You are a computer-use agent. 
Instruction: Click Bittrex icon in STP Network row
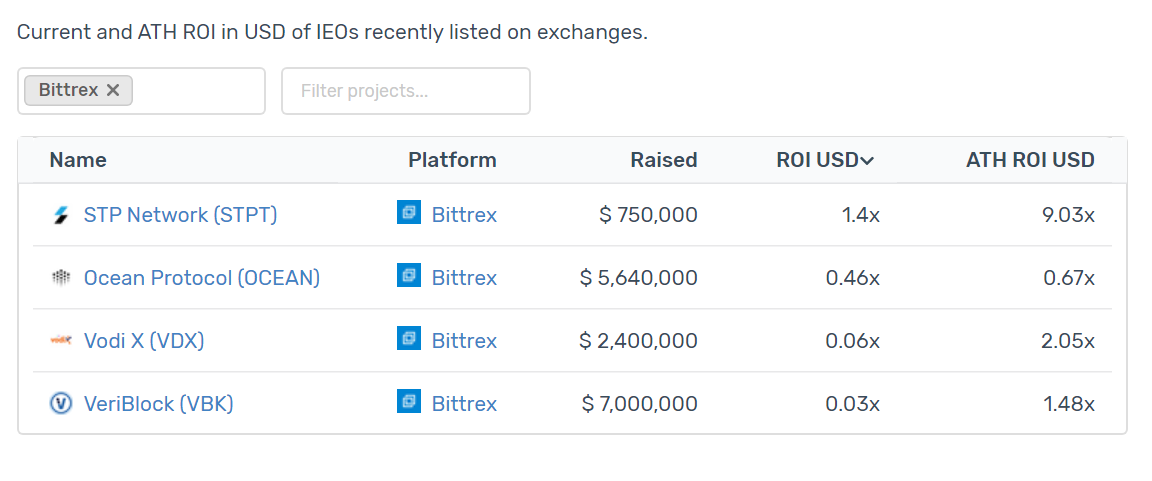point(409,213)
